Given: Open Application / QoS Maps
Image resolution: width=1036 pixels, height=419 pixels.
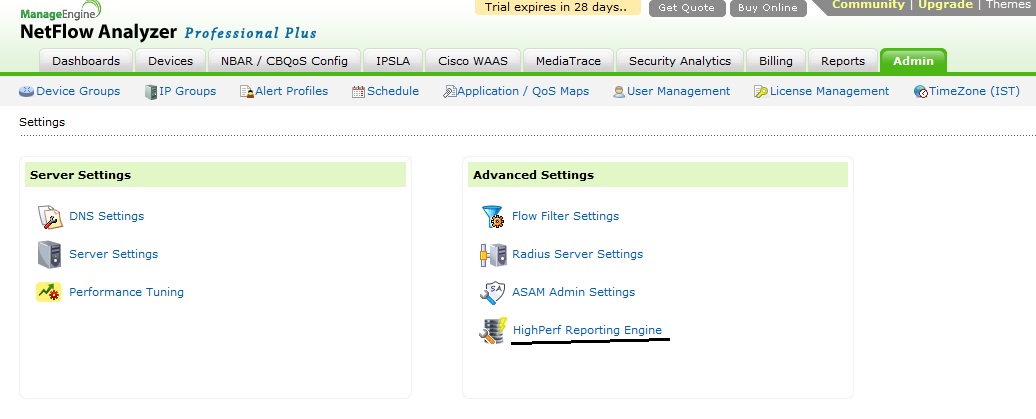Looking at the screenshot, I should 515,91.
